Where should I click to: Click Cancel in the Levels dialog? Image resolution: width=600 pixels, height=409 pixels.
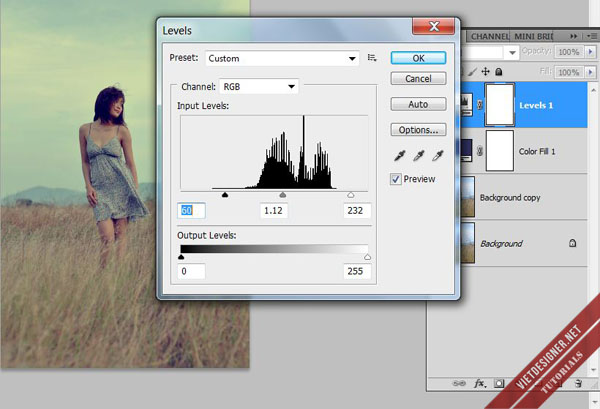(x=418, y=78)
